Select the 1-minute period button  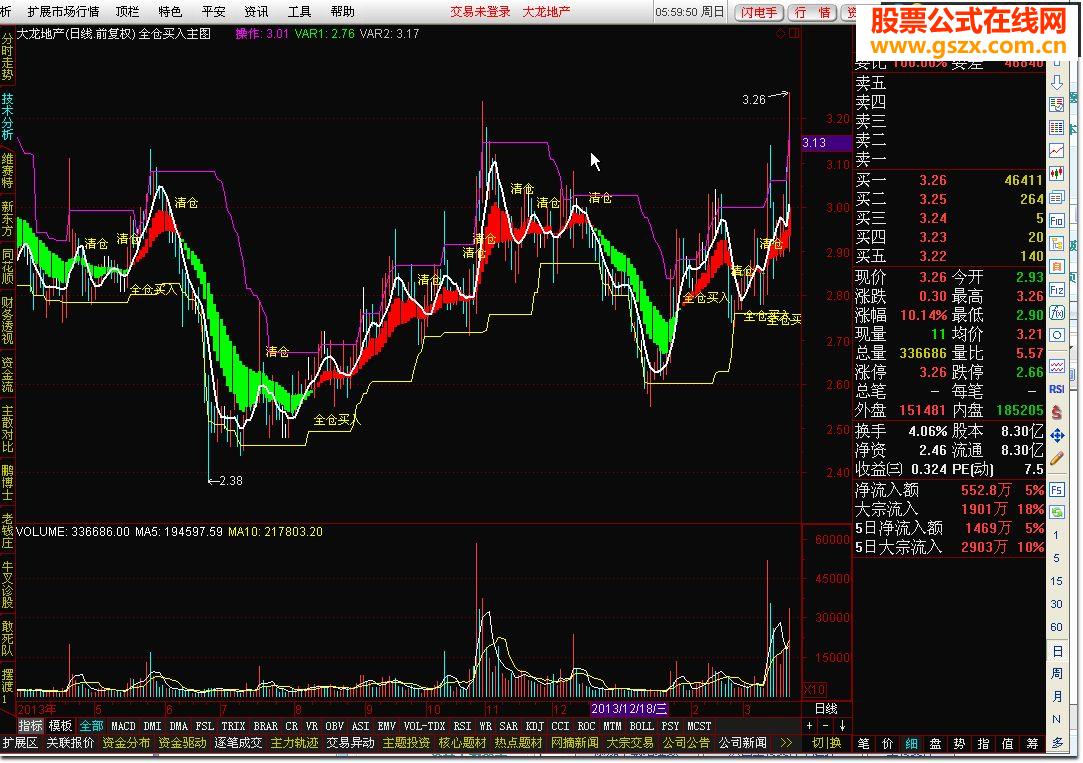1056,535
